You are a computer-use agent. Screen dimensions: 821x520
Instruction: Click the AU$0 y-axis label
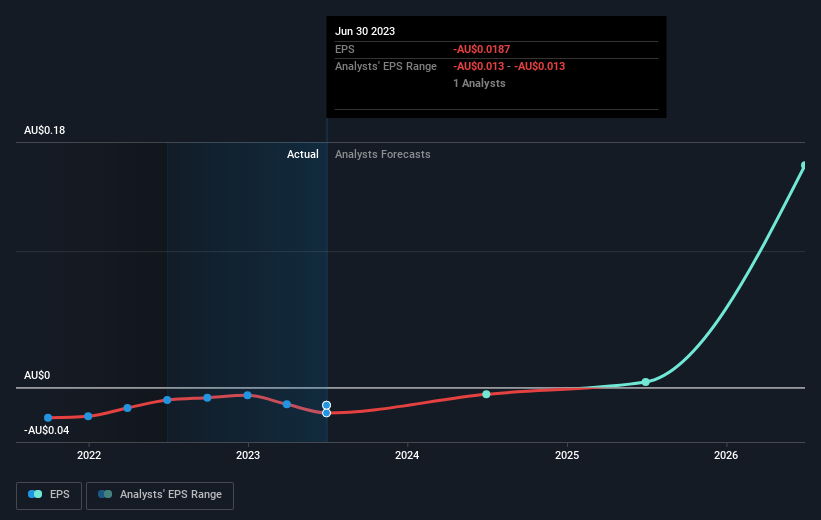[x=37, y=375]
